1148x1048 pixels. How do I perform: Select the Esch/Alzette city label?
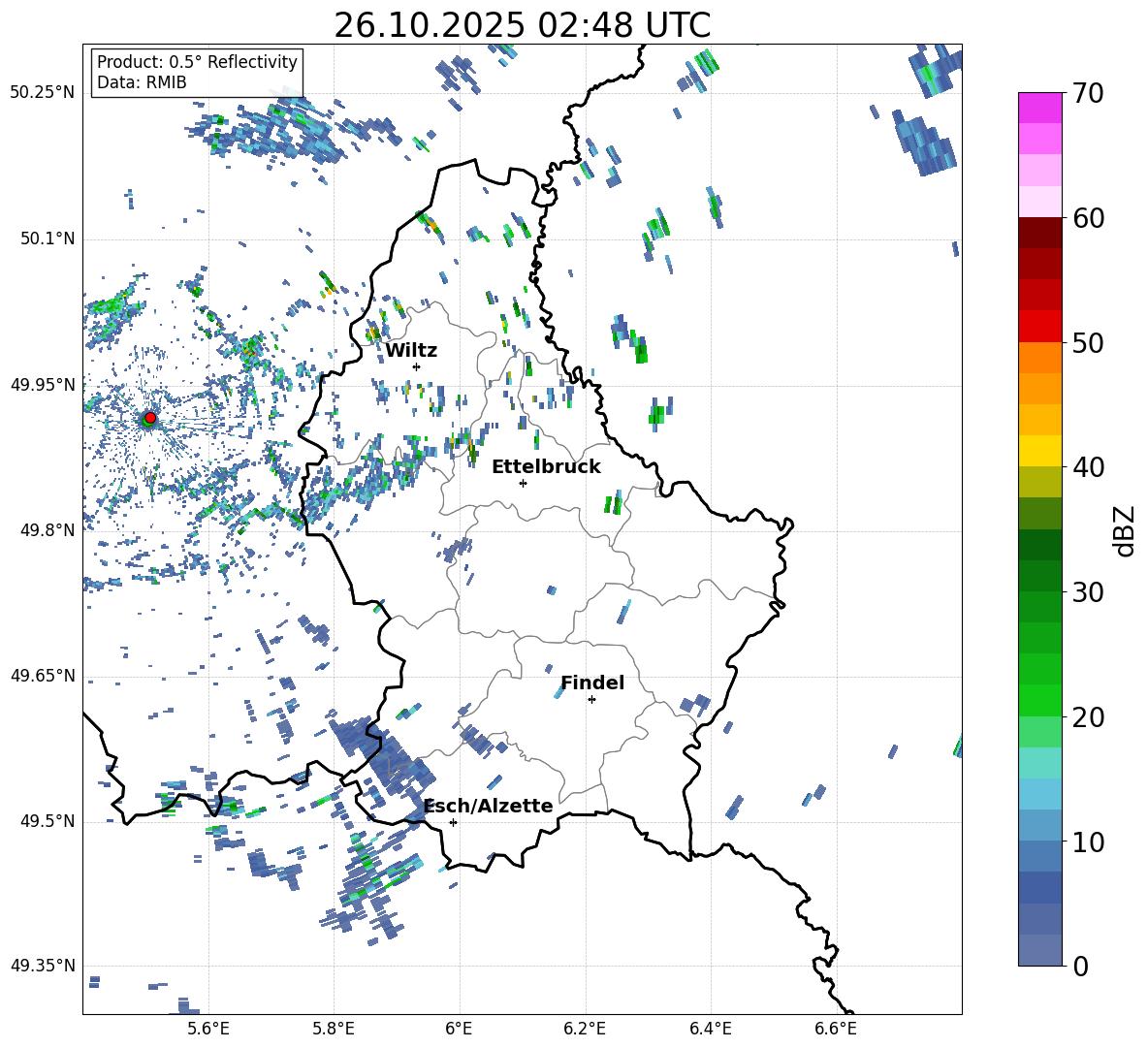tap(488, 806)
